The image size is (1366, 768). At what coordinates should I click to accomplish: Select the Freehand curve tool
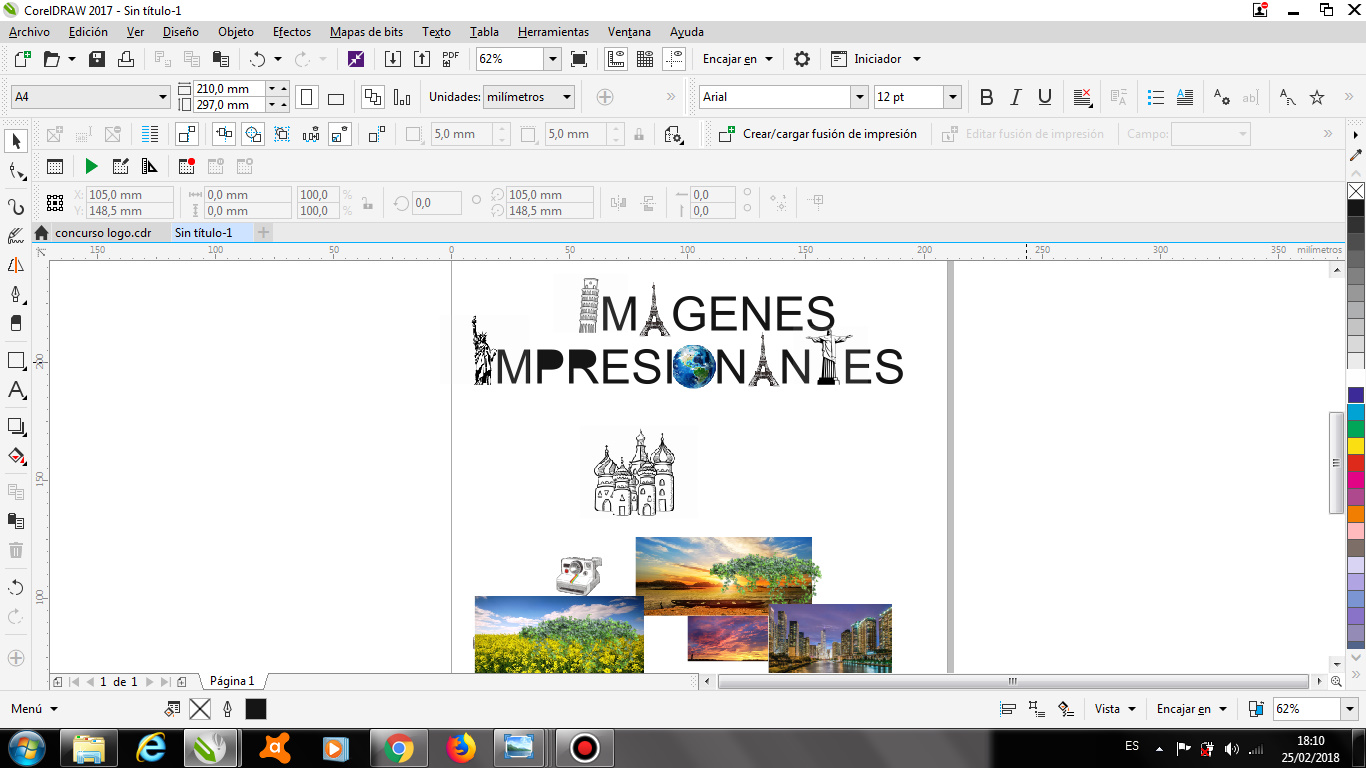tap(16, 207)
